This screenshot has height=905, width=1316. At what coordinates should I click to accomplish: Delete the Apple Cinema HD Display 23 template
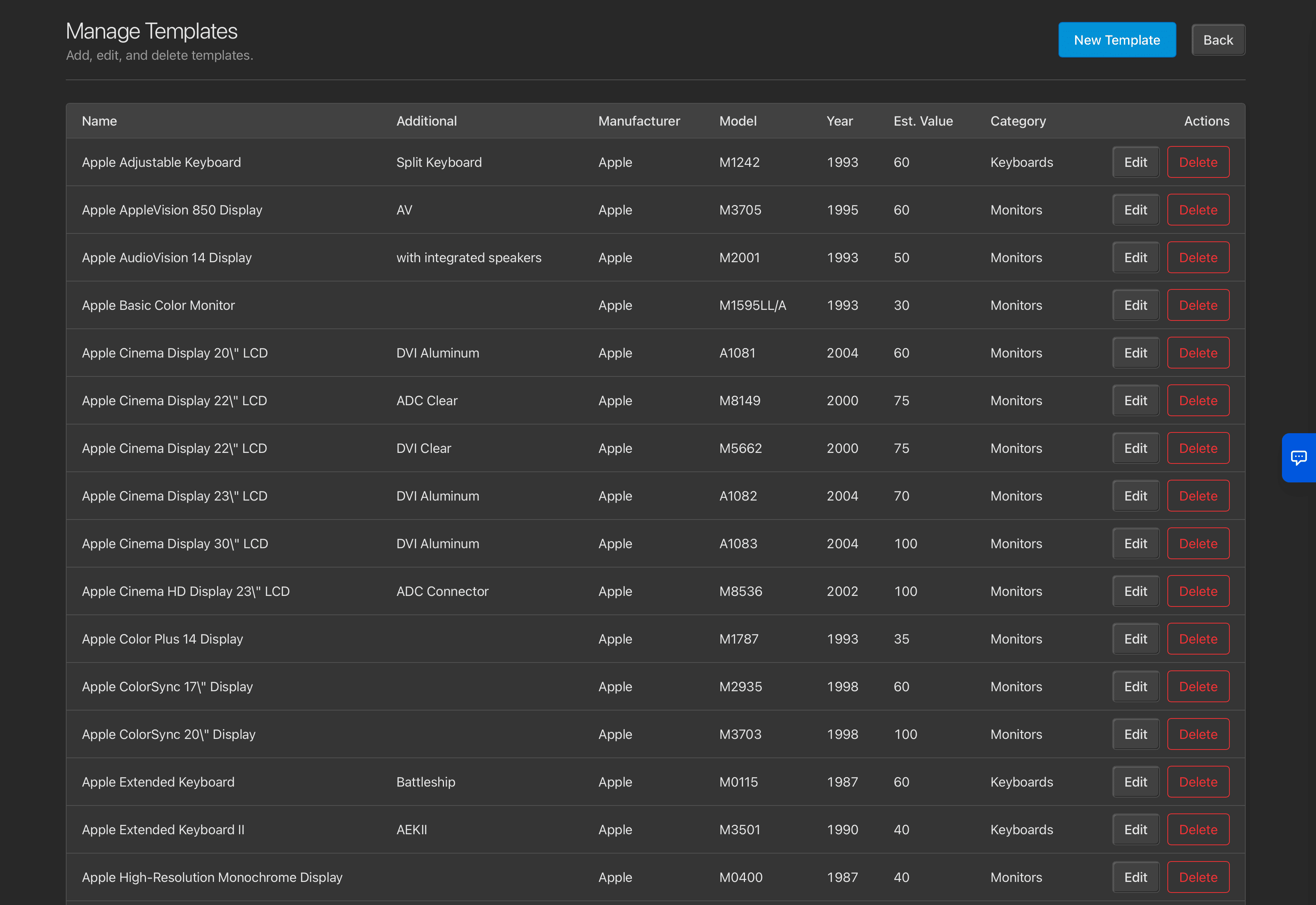click(1198, 591)
